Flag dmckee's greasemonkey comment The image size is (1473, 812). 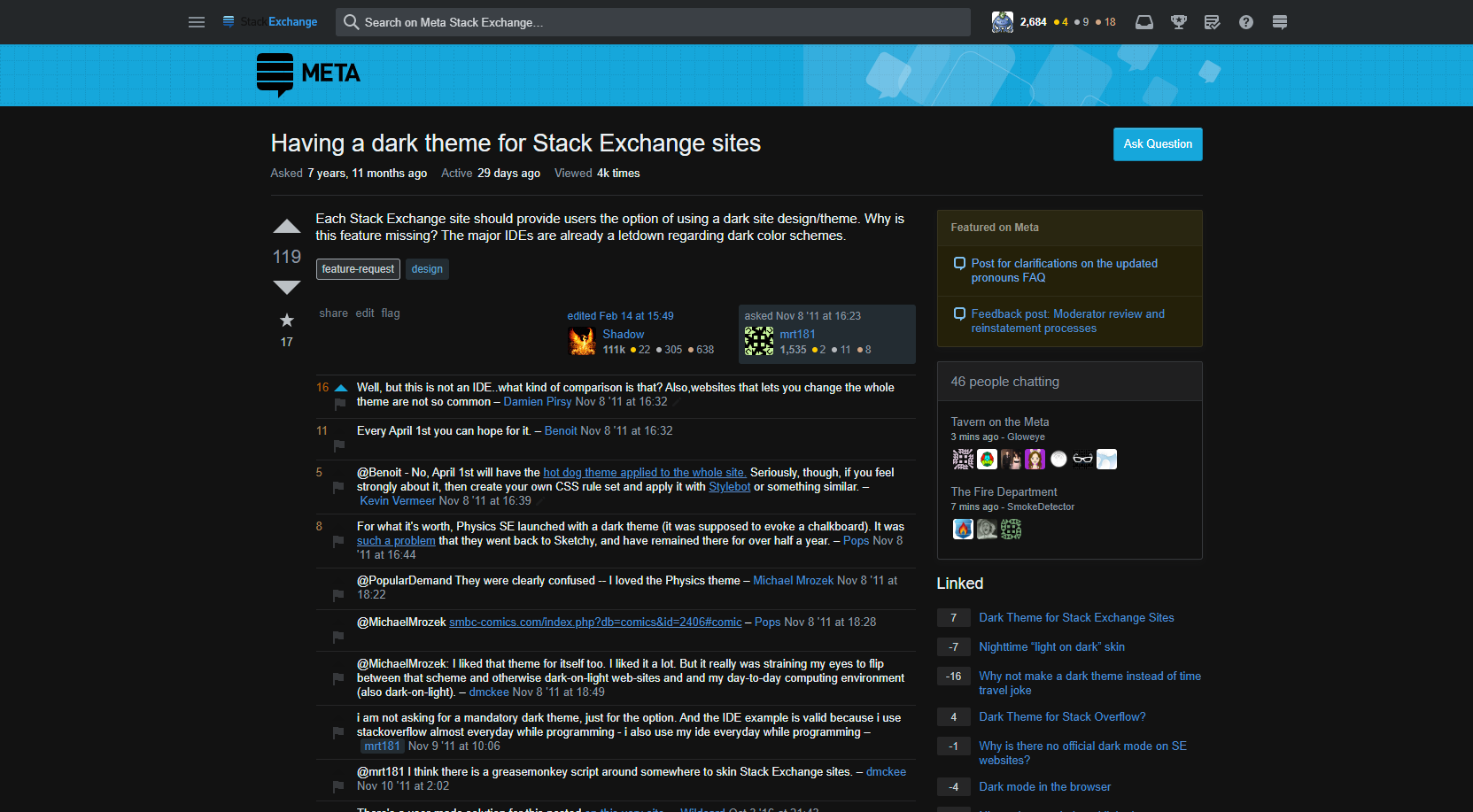tap(338, 786)
